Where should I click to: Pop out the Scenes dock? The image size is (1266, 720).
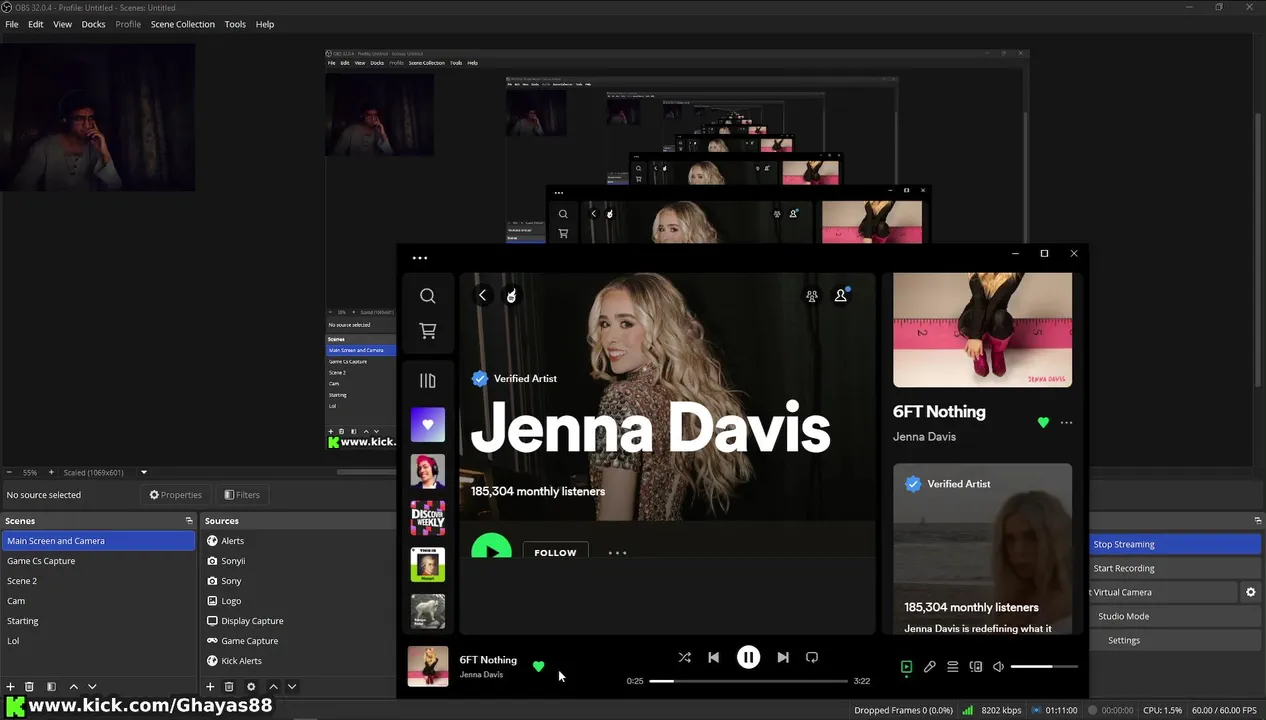pos(189,520)
